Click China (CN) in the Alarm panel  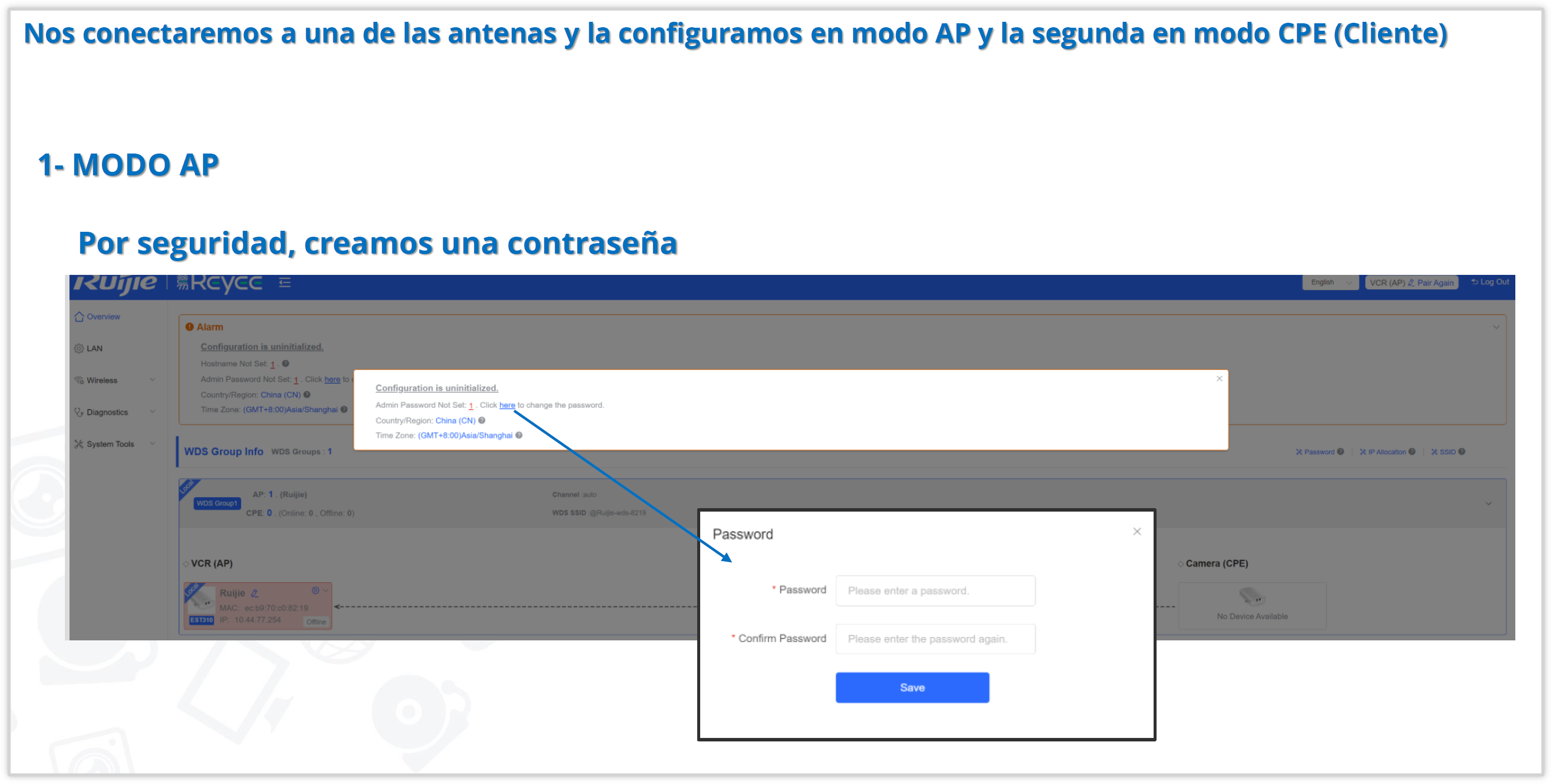280,395
